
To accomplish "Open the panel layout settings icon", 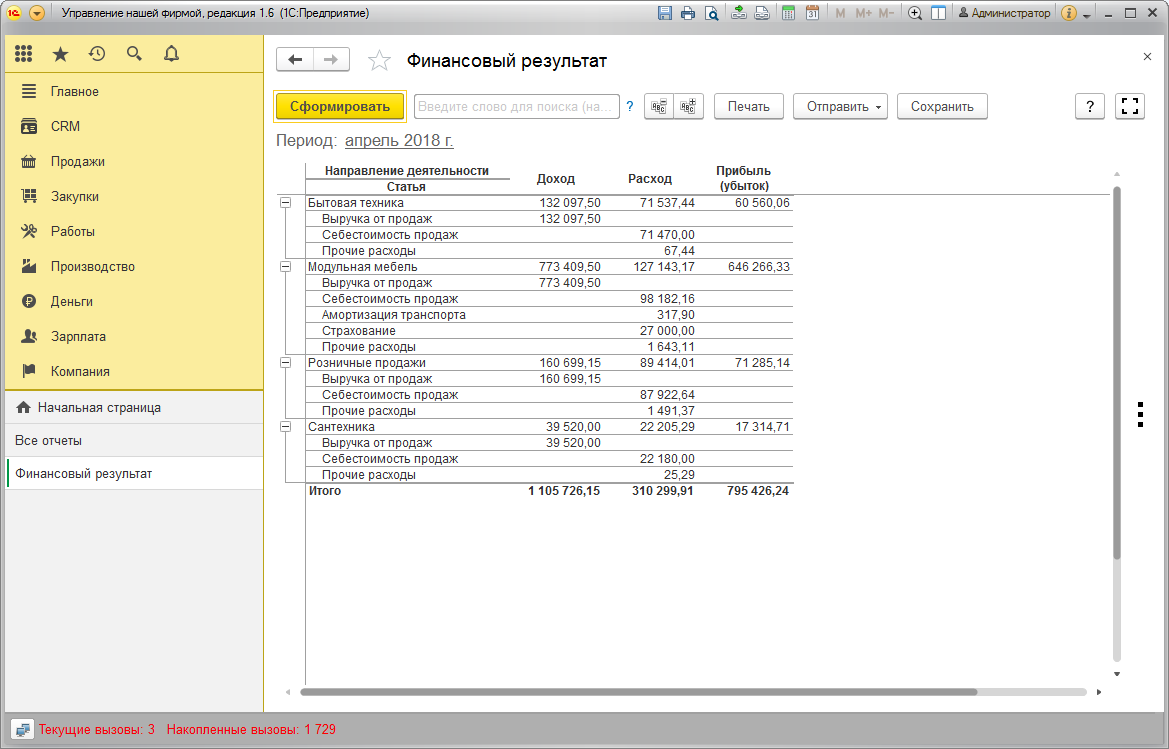I will pyautogui.click(x=939, y=13).
